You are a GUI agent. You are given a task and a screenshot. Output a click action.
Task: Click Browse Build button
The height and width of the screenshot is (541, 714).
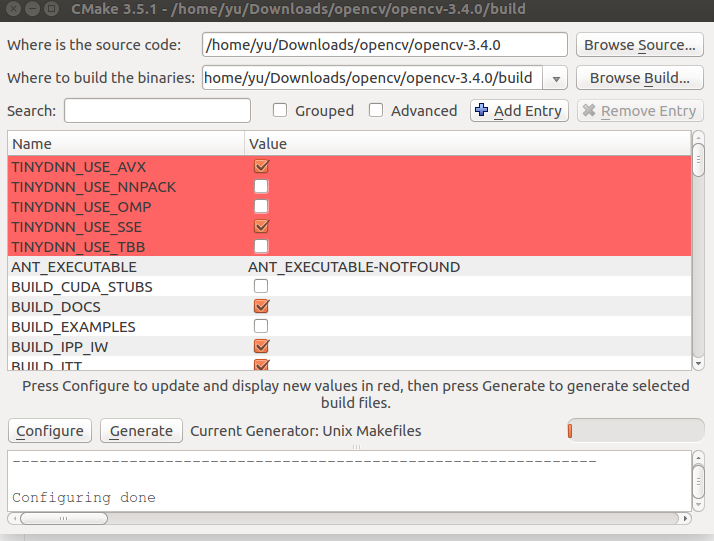[x=640, y=78]
